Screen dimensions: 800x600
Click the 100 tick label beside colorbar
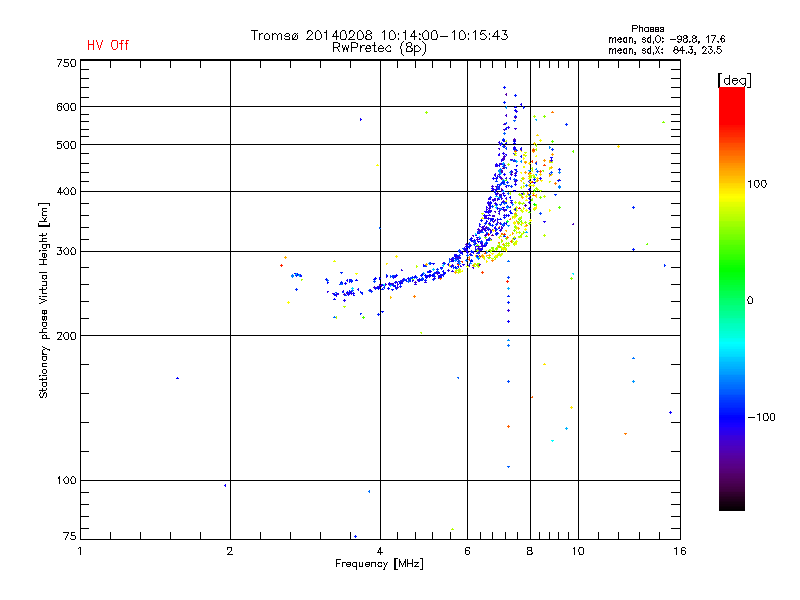(x=759, y=185)
